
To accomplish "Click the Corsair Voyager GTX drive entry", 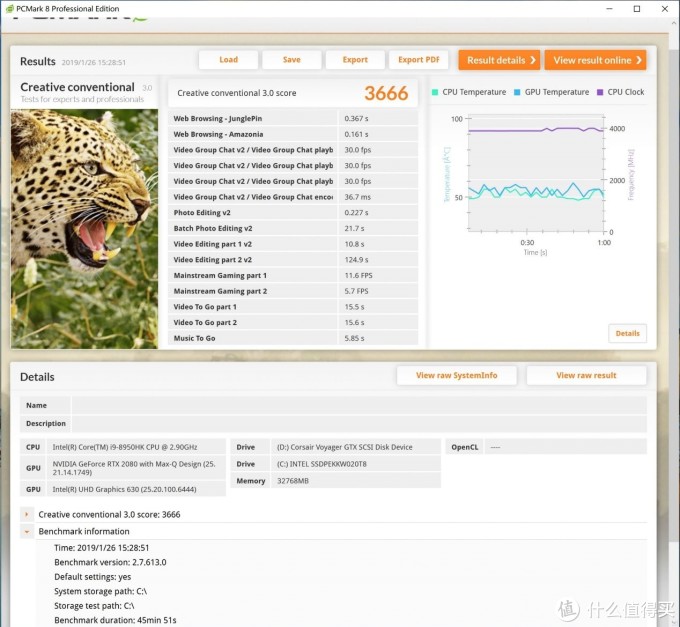I will [344, 447].
